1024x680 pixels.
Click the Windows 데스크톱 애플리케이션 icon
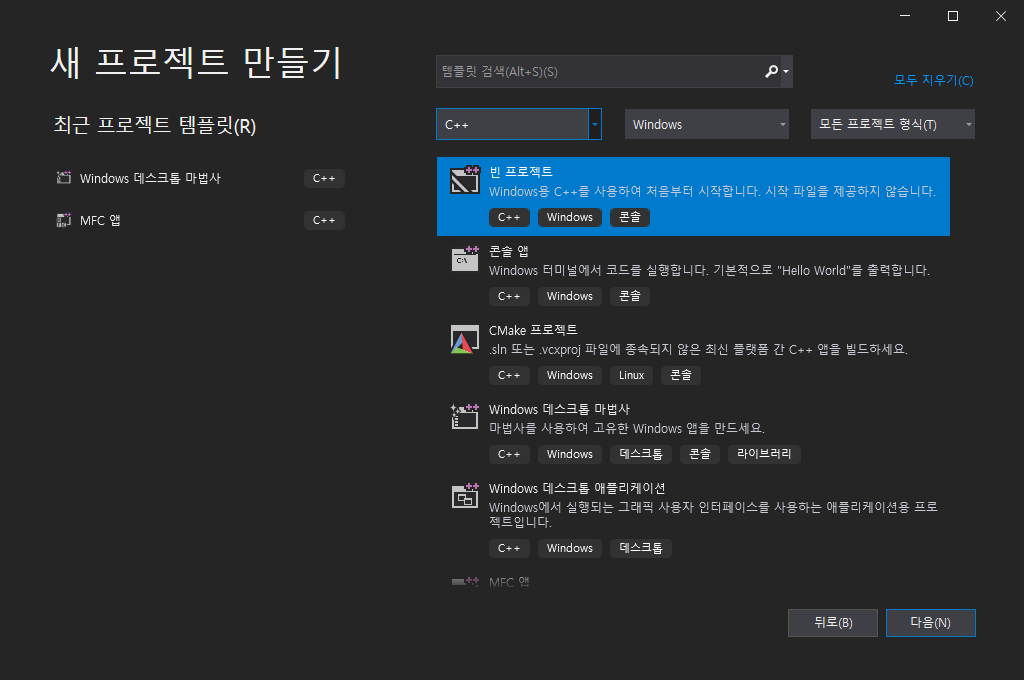[x=465, y=496]
